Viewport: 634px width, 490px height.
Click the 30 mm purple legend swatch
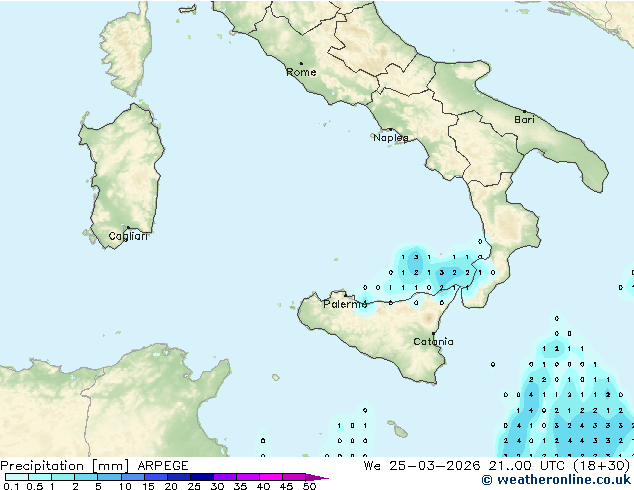click(224, 477)
